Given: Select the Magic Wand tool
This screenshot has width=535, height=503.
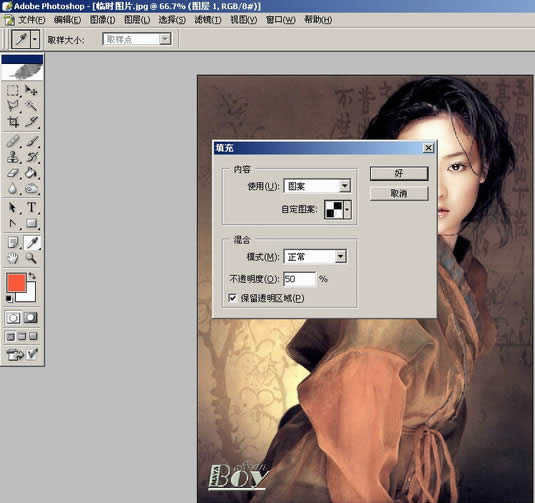Looking at the screenshot, I should (x=31, y=106).
